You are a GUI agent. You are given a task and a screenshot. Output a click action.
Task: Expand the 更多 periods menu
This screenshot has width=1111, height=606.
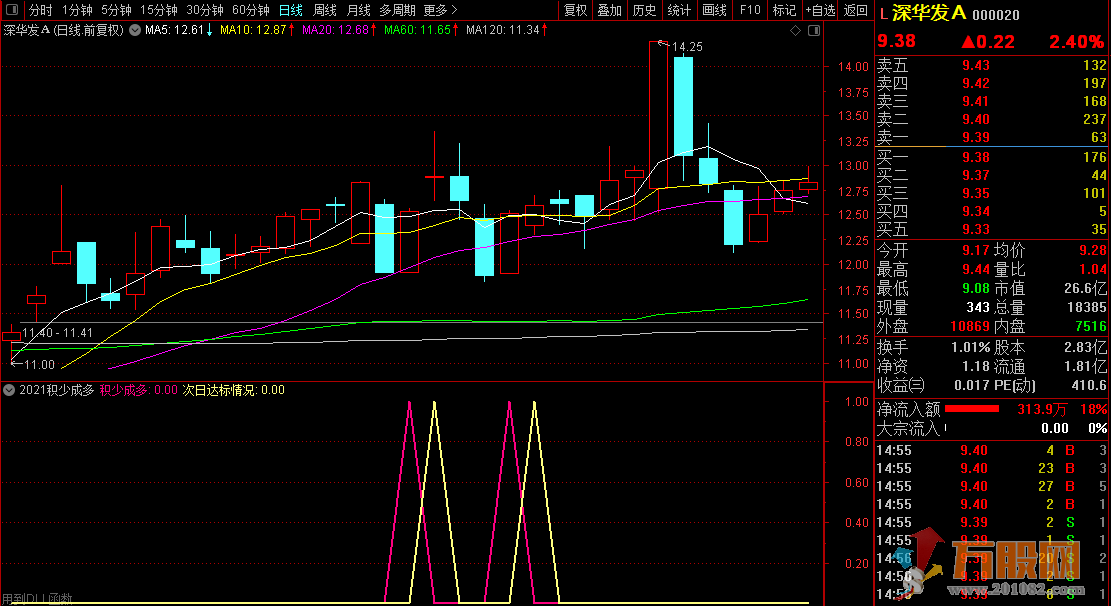click(440, 10)
